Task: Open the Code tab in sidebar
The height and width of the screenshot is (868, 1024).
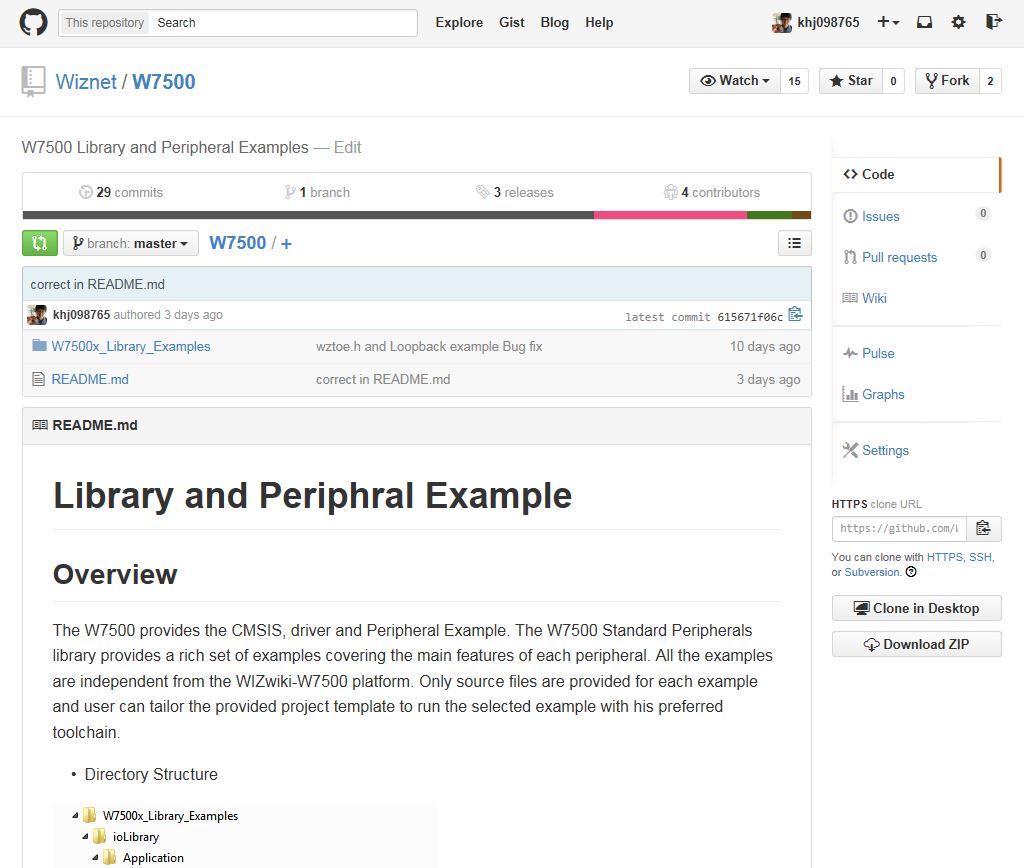Action: pos(916,174)
